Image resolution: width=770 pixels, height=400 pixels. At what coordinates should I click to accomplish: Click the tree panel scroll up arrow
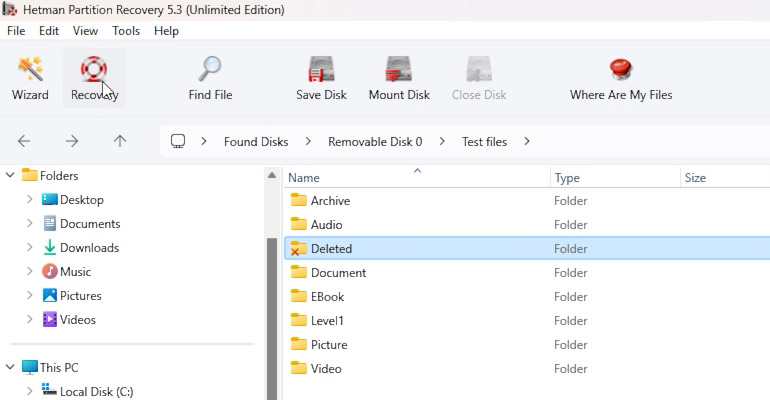click(272, 175)
